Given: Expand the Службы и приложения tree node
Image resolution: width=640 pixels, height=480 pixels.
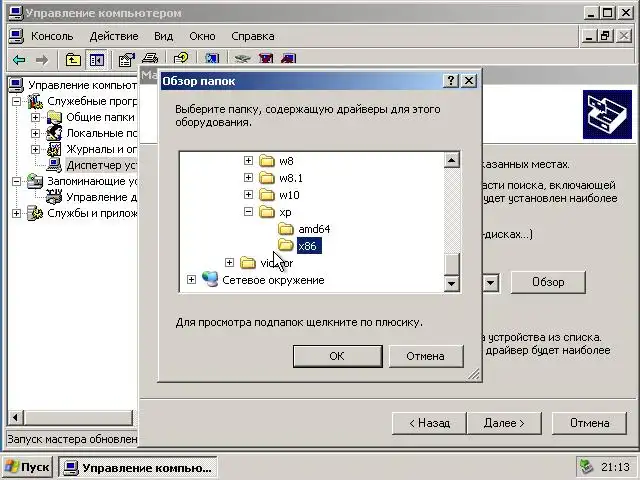Looking at the screenshot, I should (16, 213).
